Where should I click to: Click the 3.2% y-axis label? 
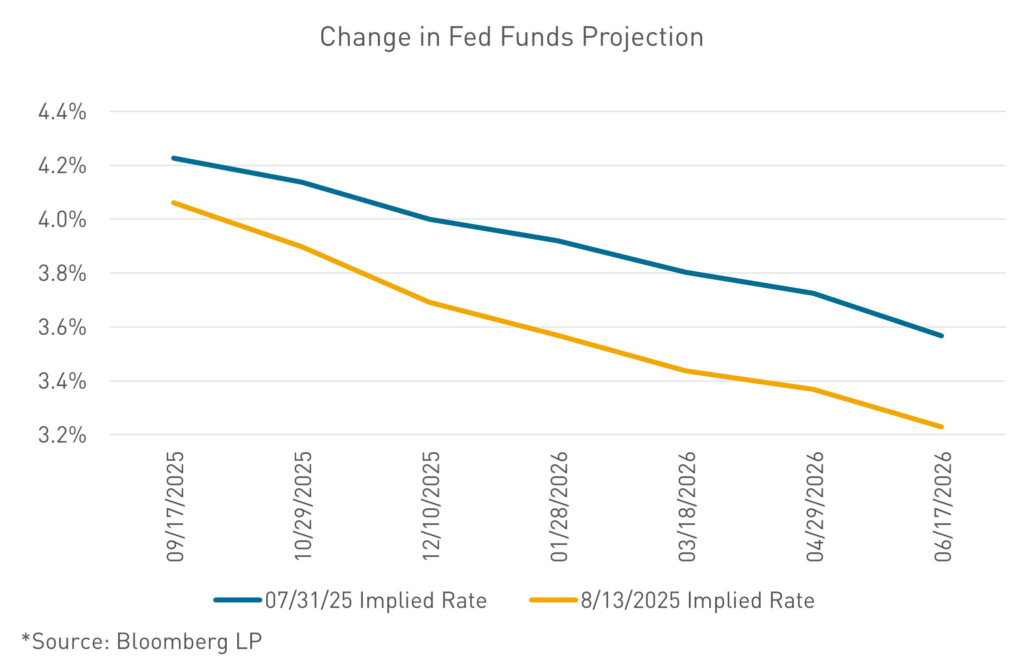[63, 436]
